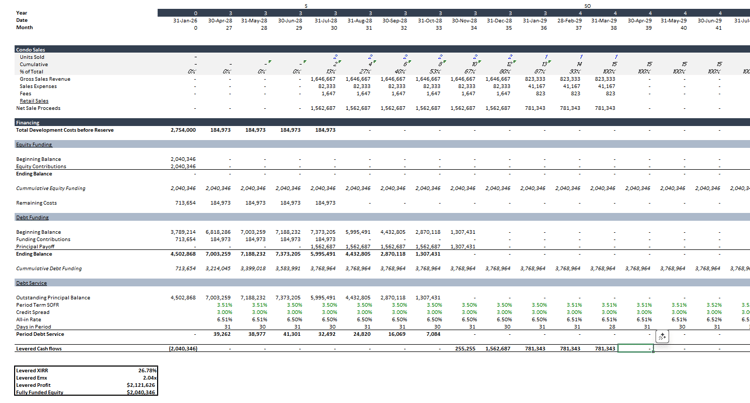The width and height of the screenshot is (750, 403).
Task: Select the 3,789,214 debt beginning balance
Action: 183,232
